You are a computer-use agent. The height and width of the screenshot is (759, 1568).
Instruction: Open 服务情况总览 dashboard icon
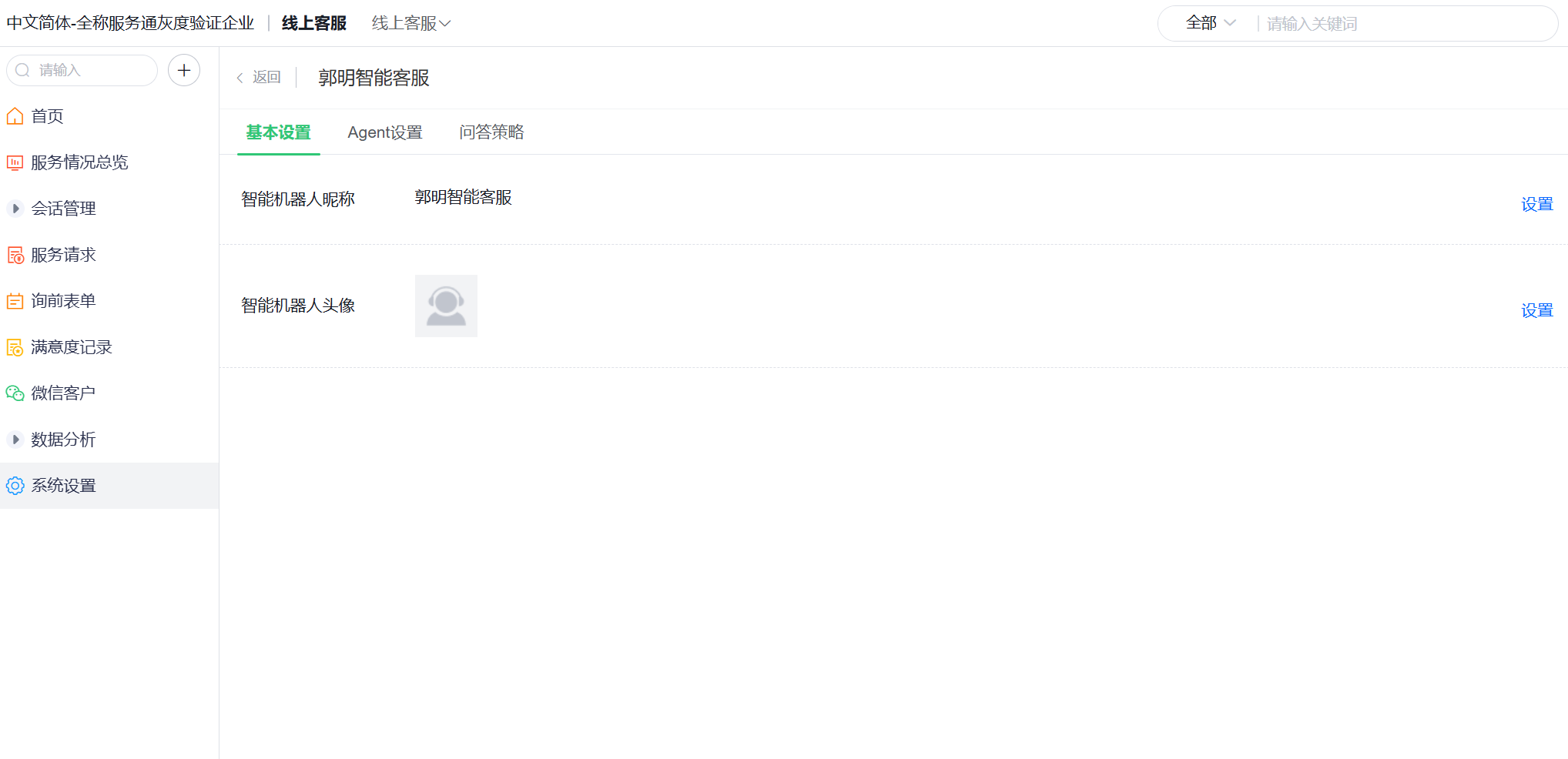(15, 162)
